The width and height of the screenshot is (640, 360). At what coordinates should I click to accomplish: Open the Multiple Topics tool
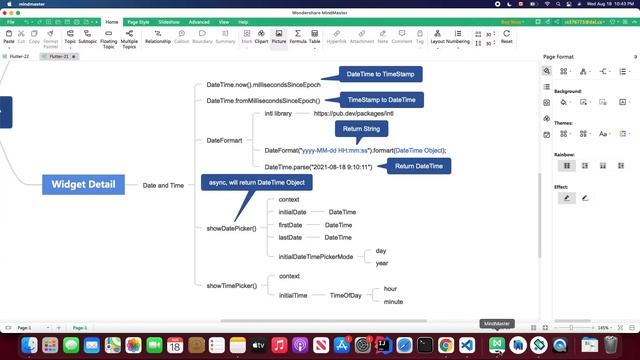pyautogui.click(x=129, y=39)
